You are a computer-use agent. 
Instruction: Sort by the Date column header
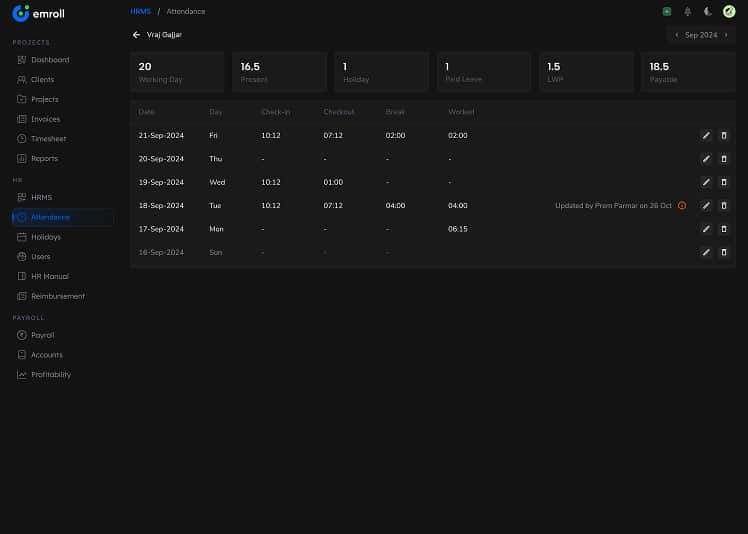(147, 112)
